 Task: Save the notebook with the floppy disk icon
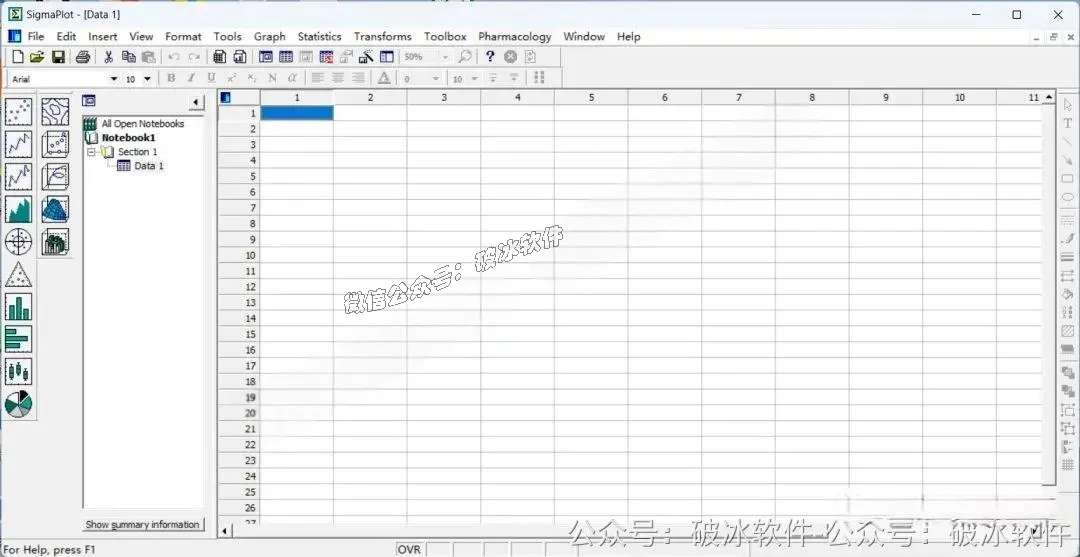[x=59, y=57]
